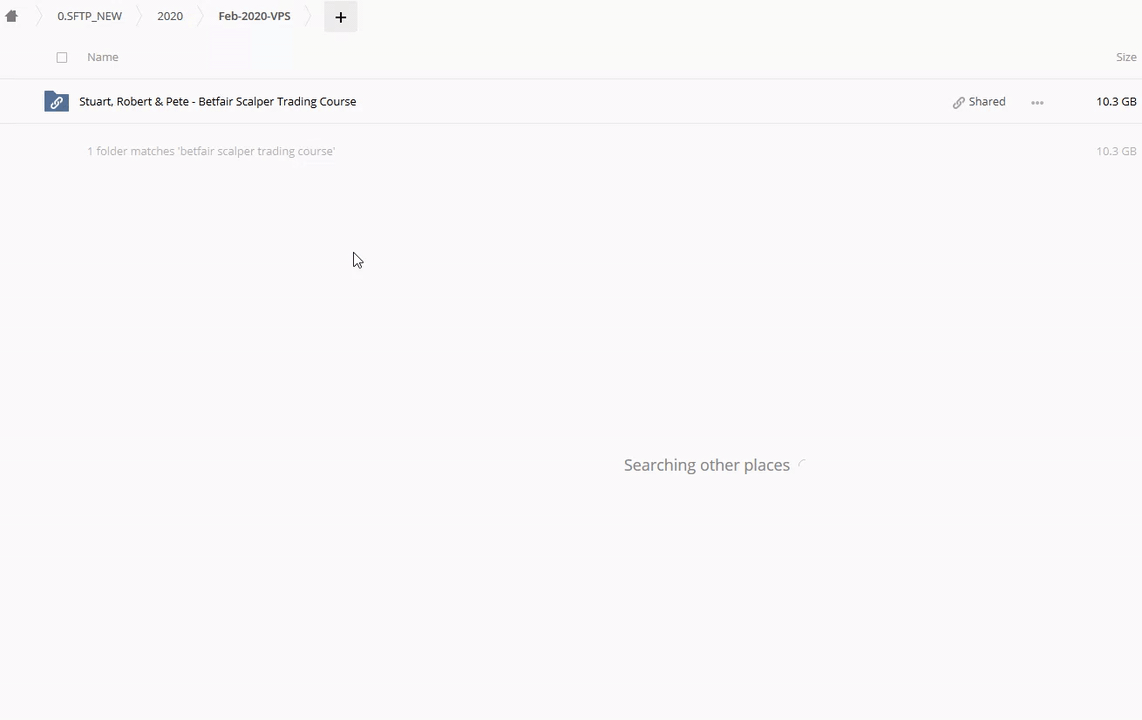
Task: Click the chain link icon beside Shared
Action: point(958,102)
